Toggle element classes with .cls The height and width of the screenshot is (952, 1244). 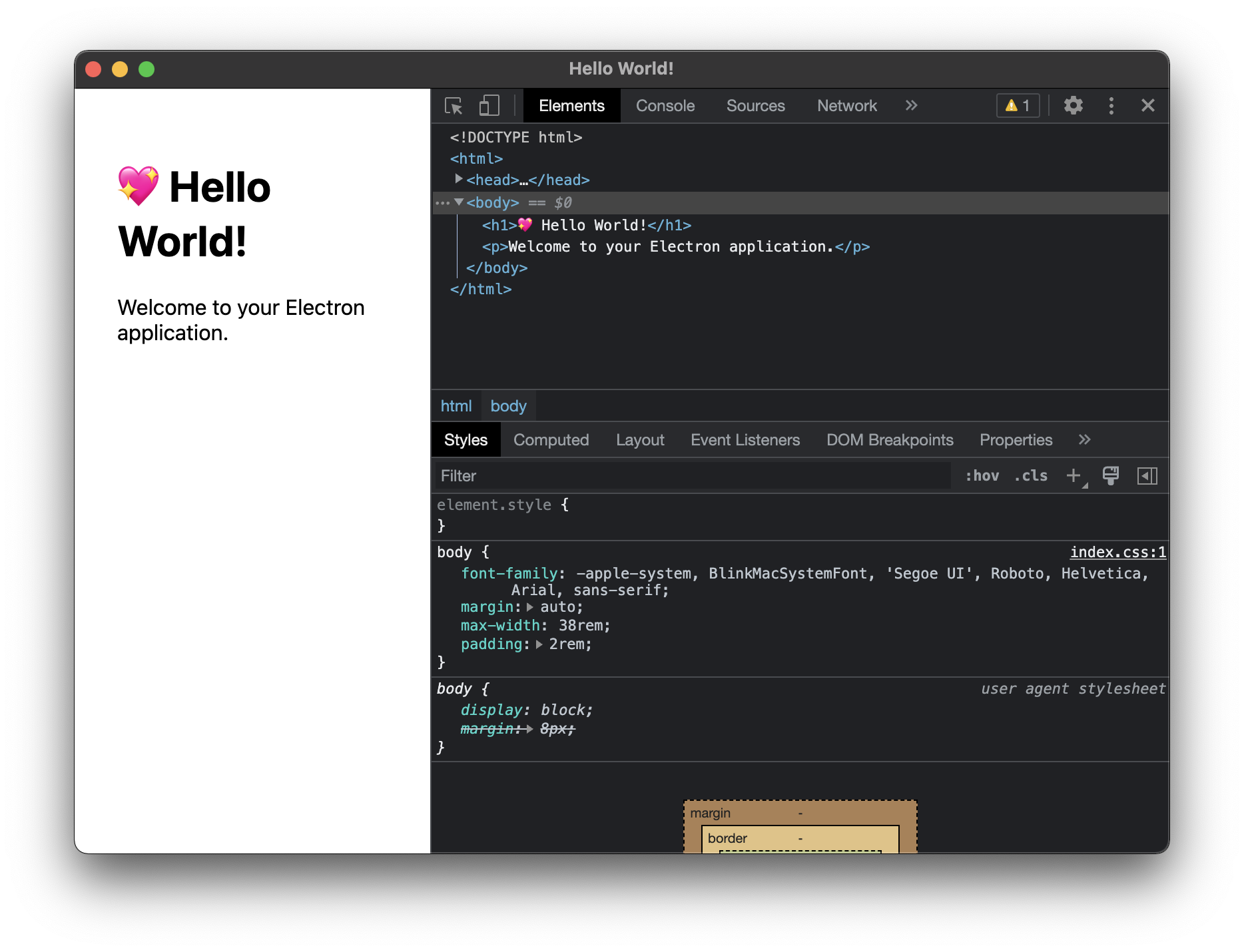[x=1030, y=475]
